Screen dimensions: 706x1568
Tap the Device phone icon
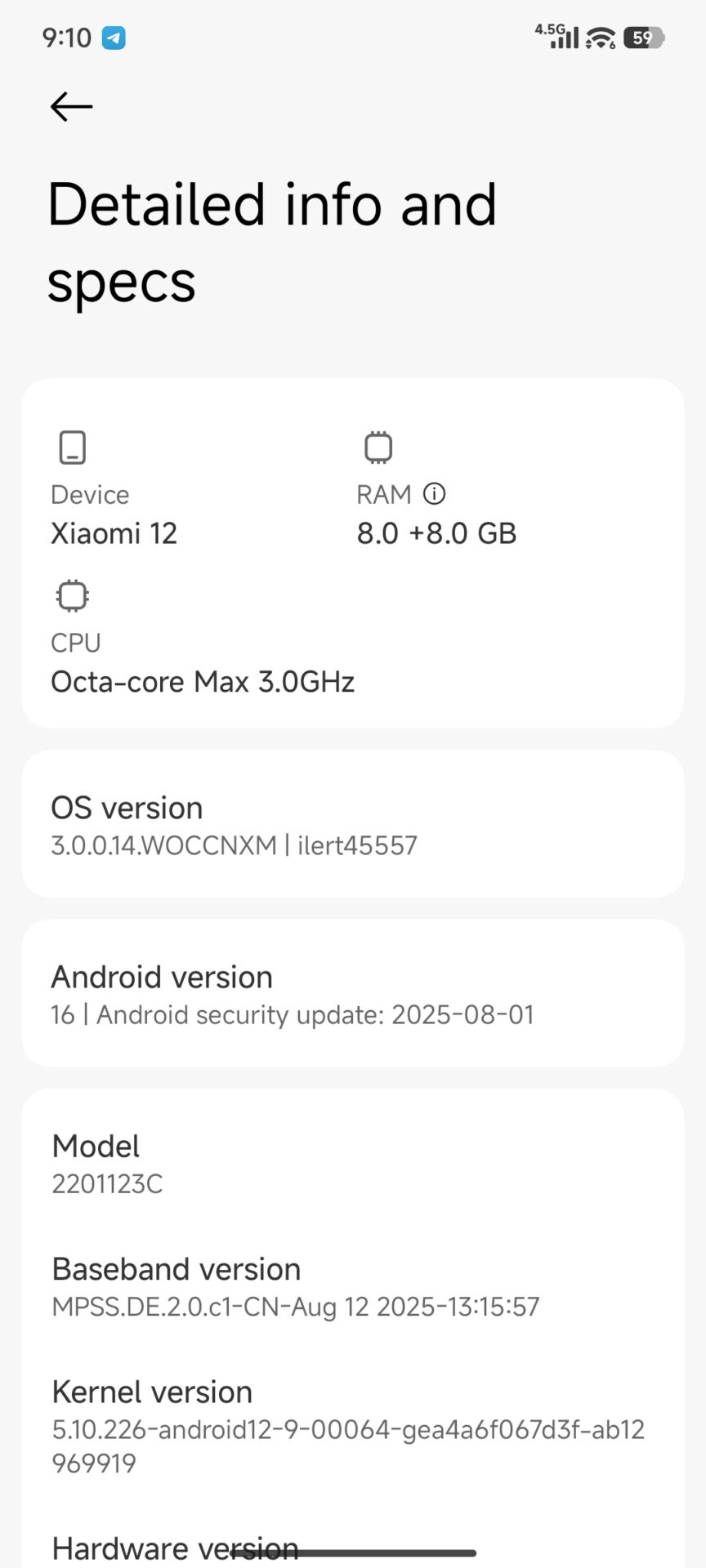73,448
